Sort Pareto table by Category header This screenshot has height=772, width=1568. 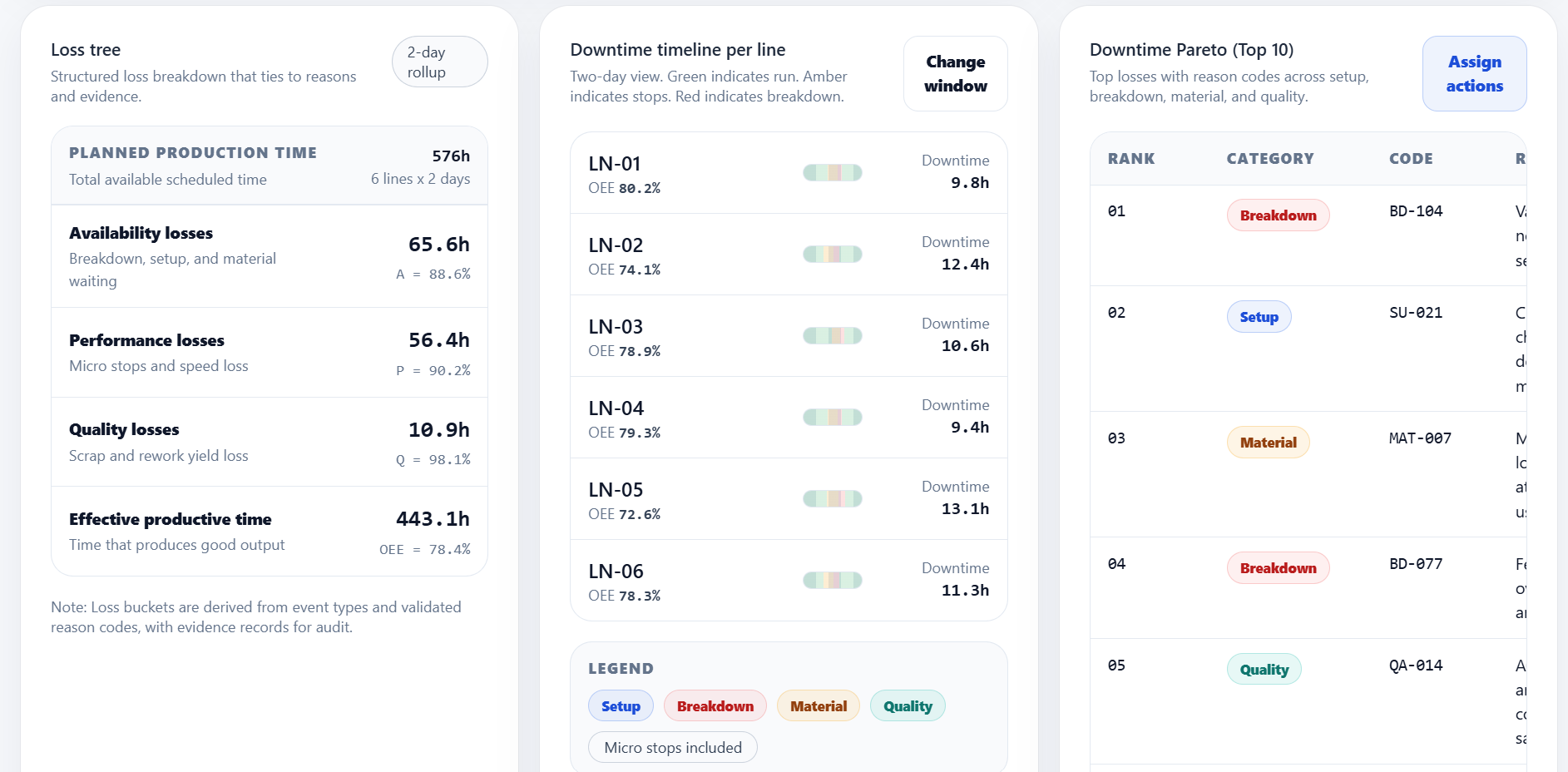click(1269, 159)
